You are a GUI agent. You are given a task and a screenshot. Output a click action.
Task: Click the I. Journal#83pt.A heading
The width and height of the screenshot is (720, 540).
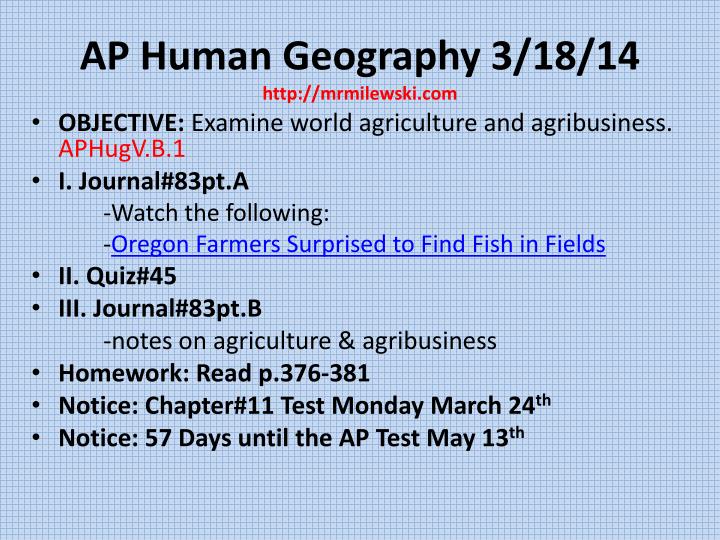(153, 181)
